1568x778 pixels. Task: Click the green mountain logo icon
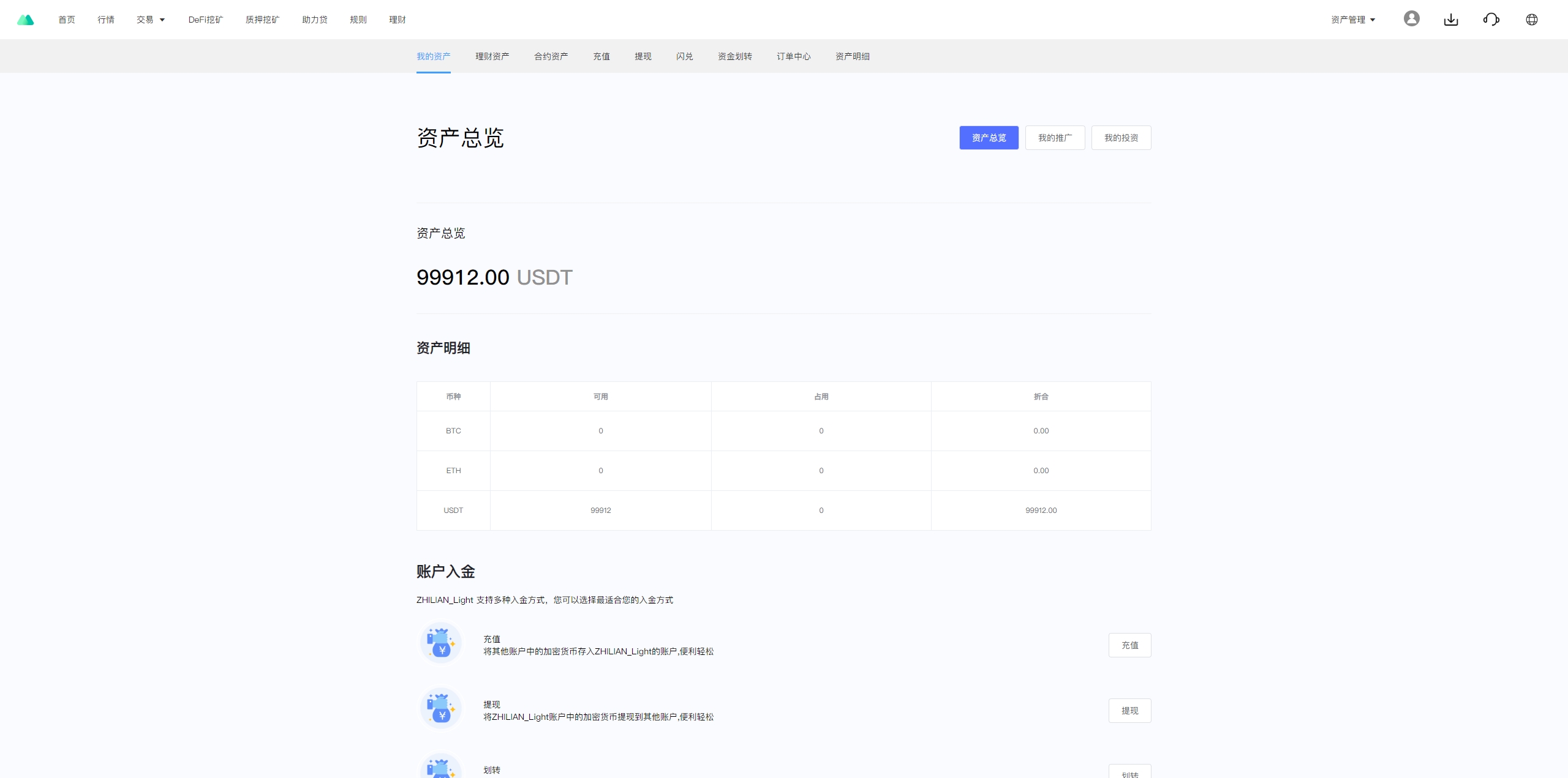(26, 20)
